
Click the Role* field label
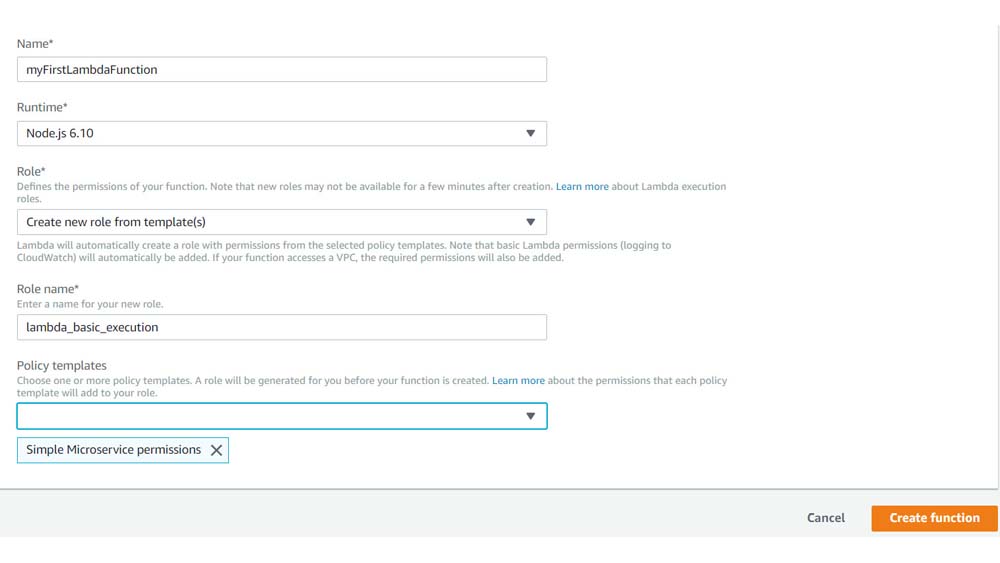click(32, 172)
